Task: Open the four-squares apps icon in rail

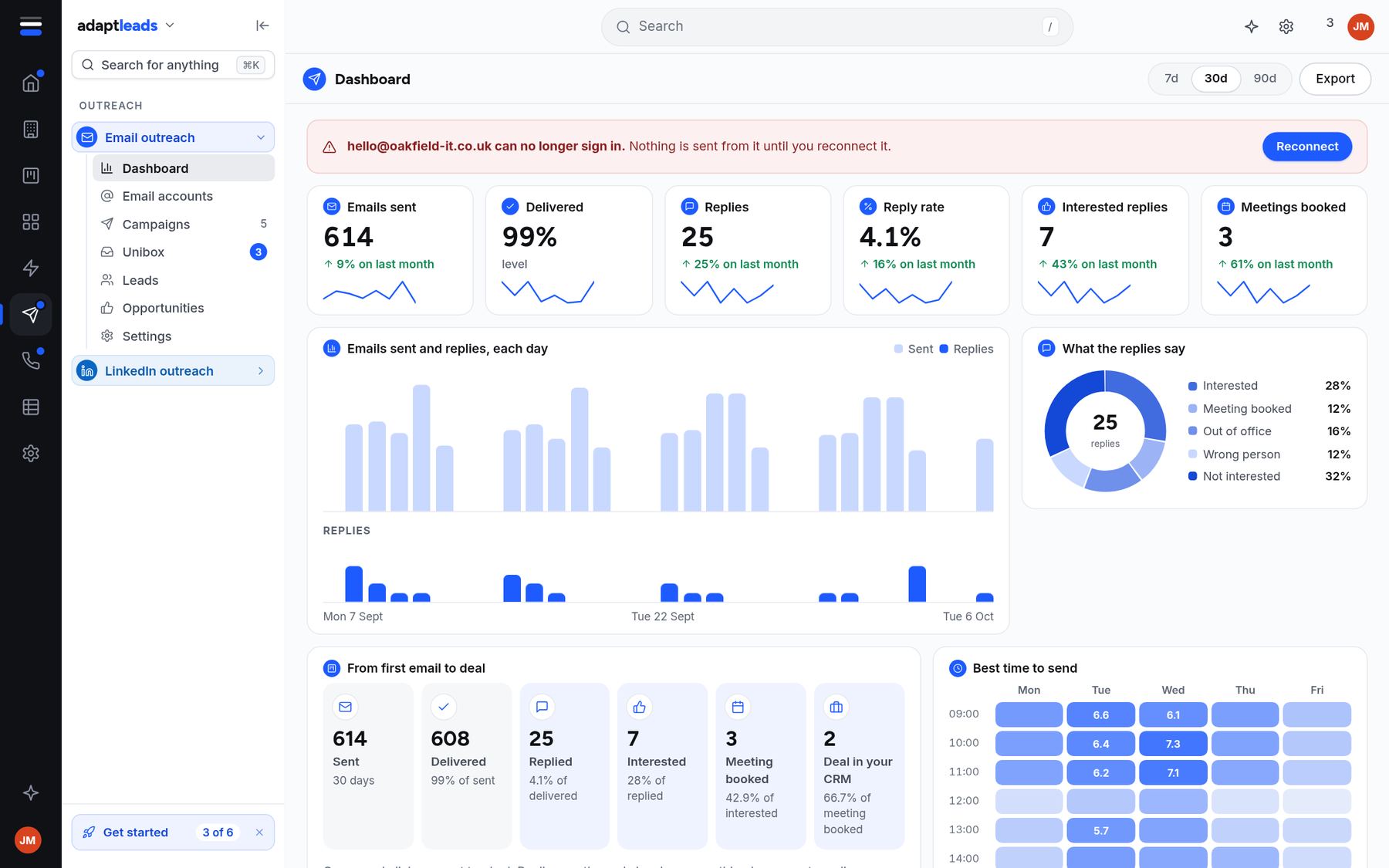Action: pyautogui.click(x=31, y=221)
